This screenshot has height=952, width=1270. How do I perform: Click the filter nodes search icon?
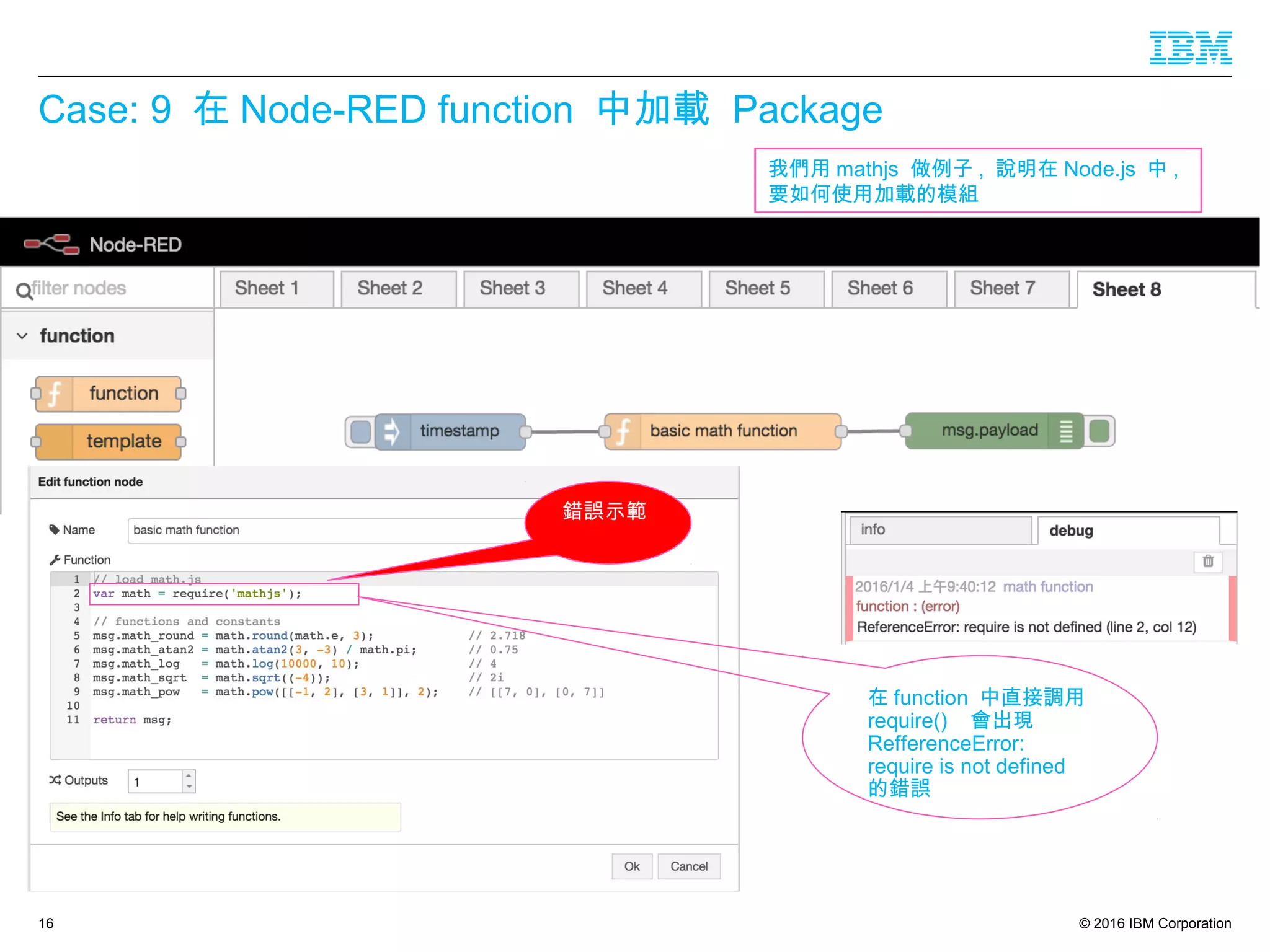24,290
